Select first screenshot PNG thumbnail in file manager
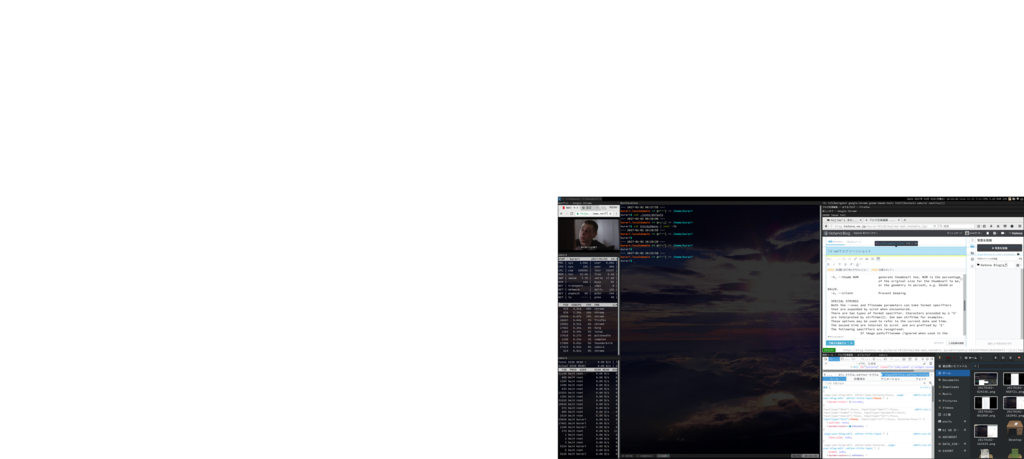1024x459 pixels. [x=986, y=379]
